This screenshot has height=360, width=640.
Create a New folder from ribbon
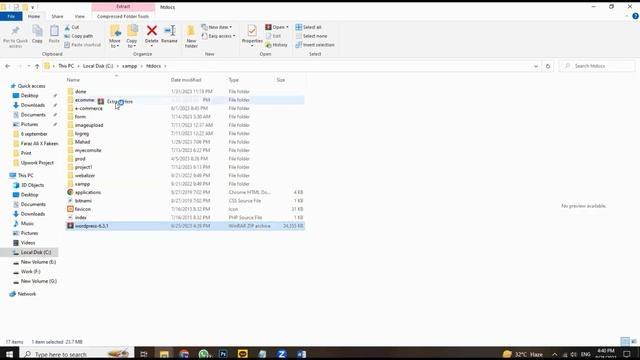(x=191, y=36)
